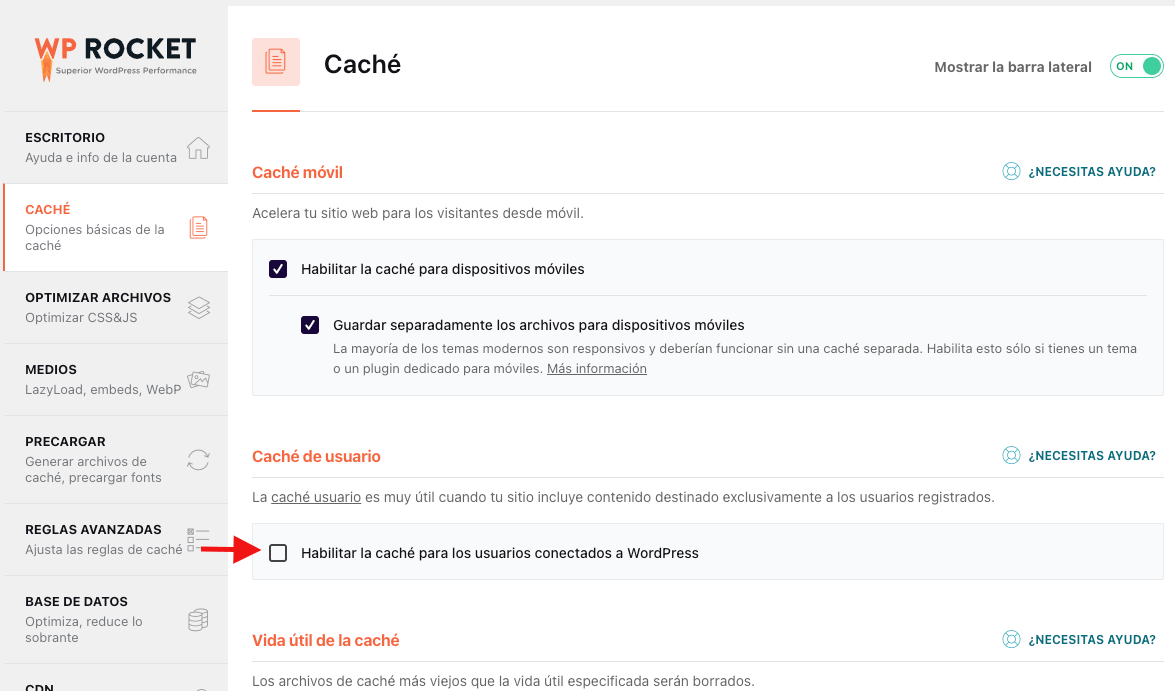Click the Optimizar Archivos layers icon
1175x691 pixels.
point(199,307)
